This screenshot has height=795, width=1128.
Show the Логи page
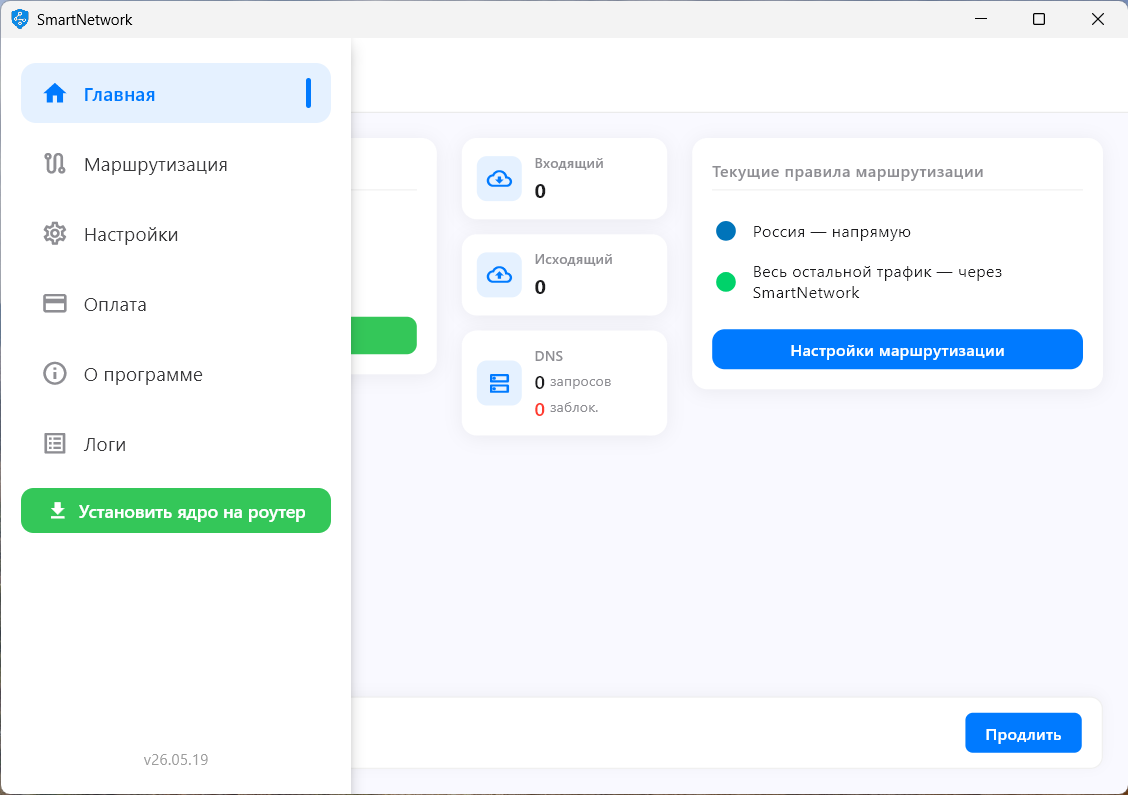176,443
